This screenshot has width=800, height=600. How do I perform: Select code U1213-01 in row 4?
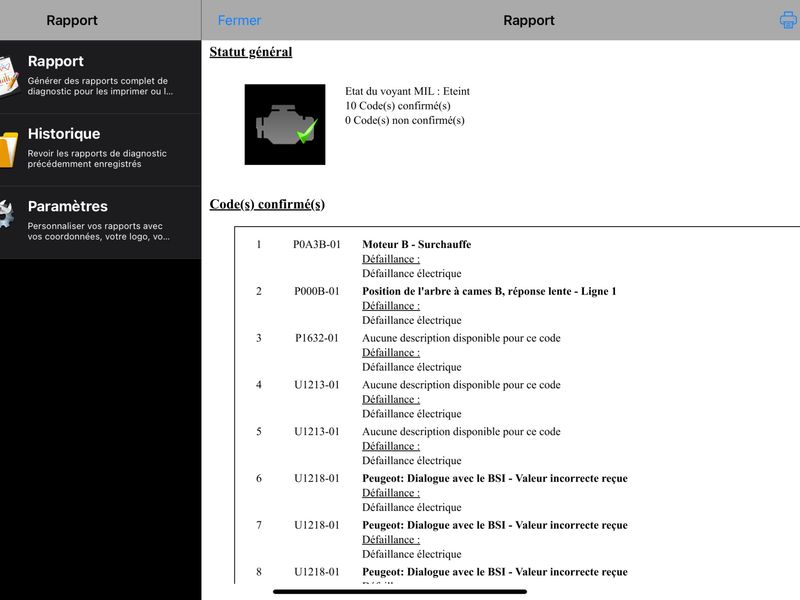tap(316, 385)
